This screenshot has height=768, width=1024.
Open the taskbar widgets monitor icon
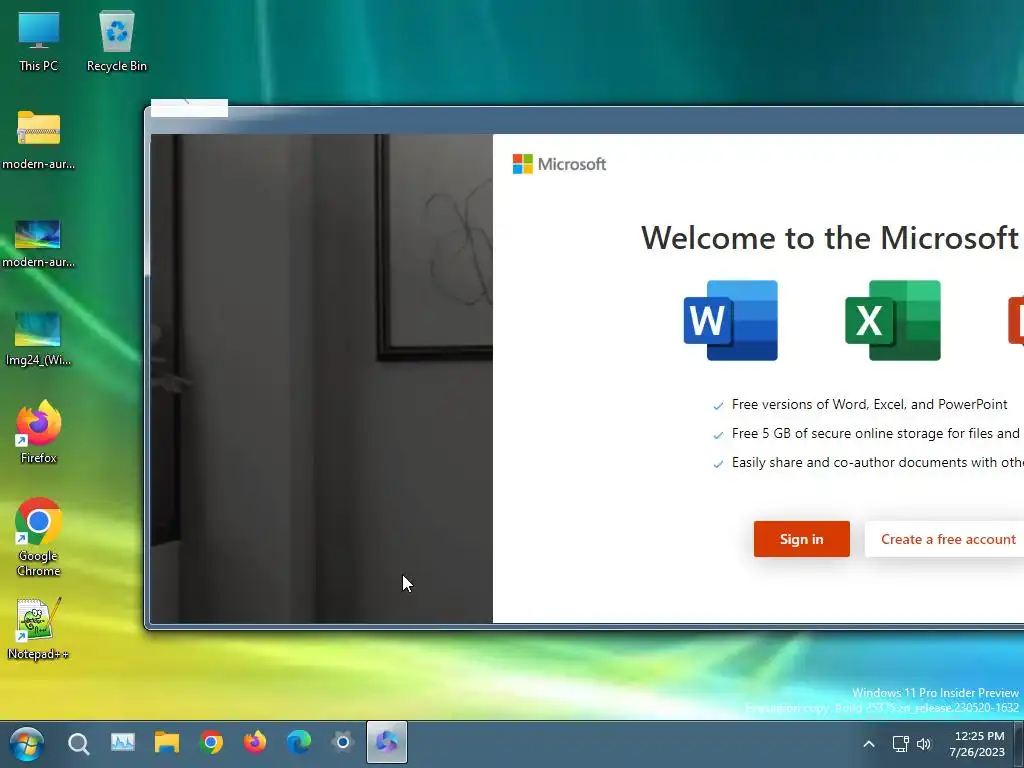123,743
